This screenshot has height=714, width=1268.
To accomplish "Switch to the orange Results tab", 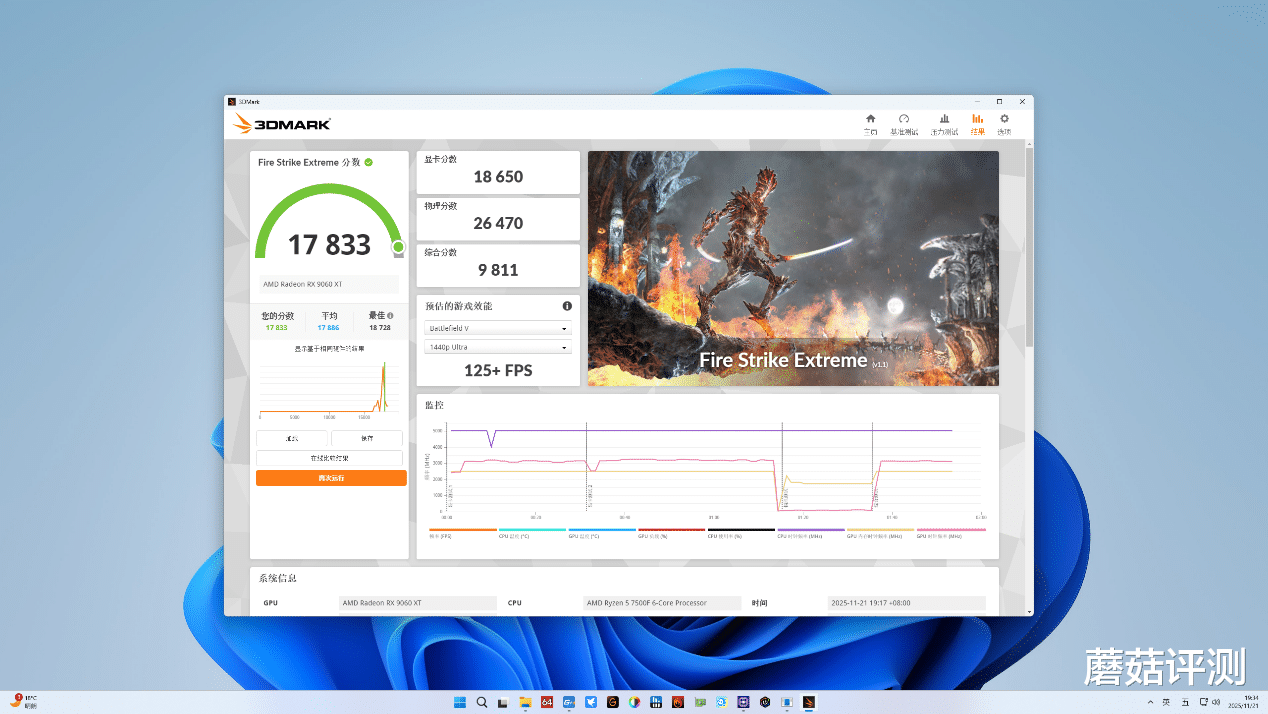I will (x=977, y=124).
